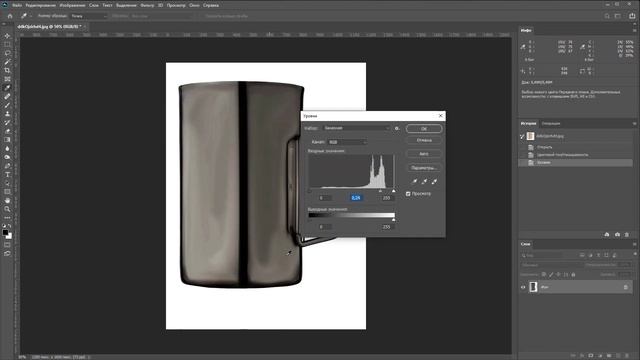The height and width of the screenshot is (360, 640).
Task: Hide the Фон layer visibility eye
Action: (x=523, y=287)
